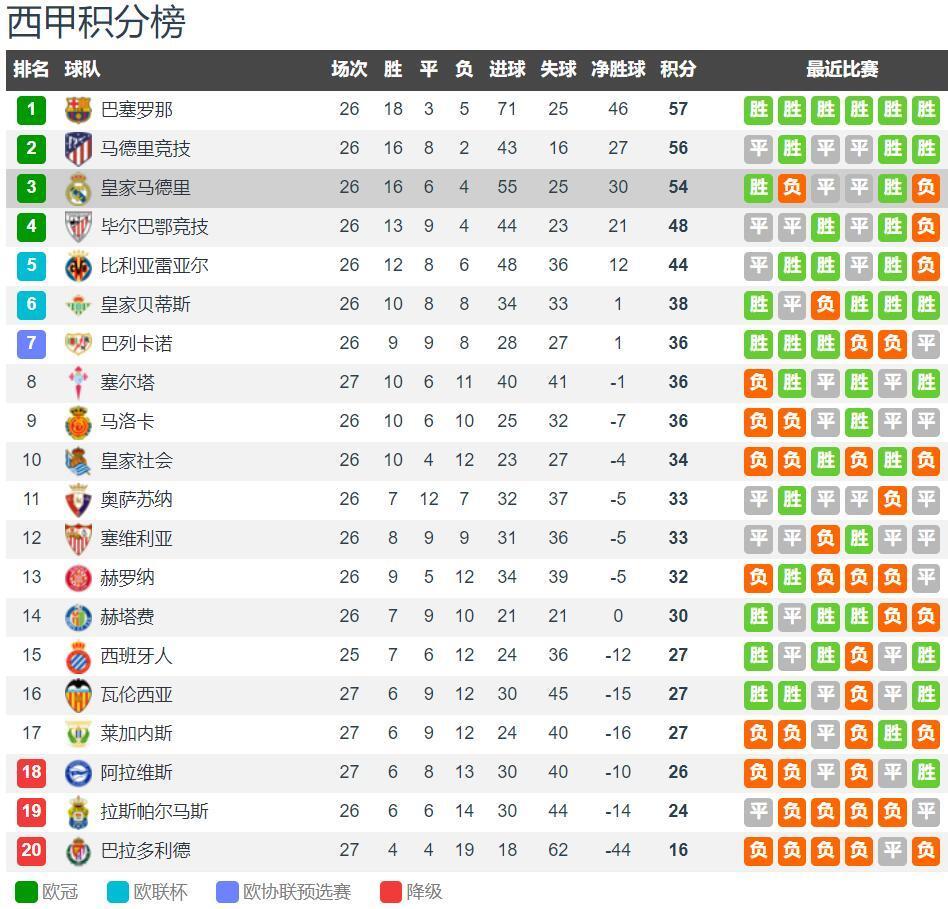The width and height of the screenshot is (948, 909).
Task: Click the Barcelona club crest
Action: pos(78,109)
